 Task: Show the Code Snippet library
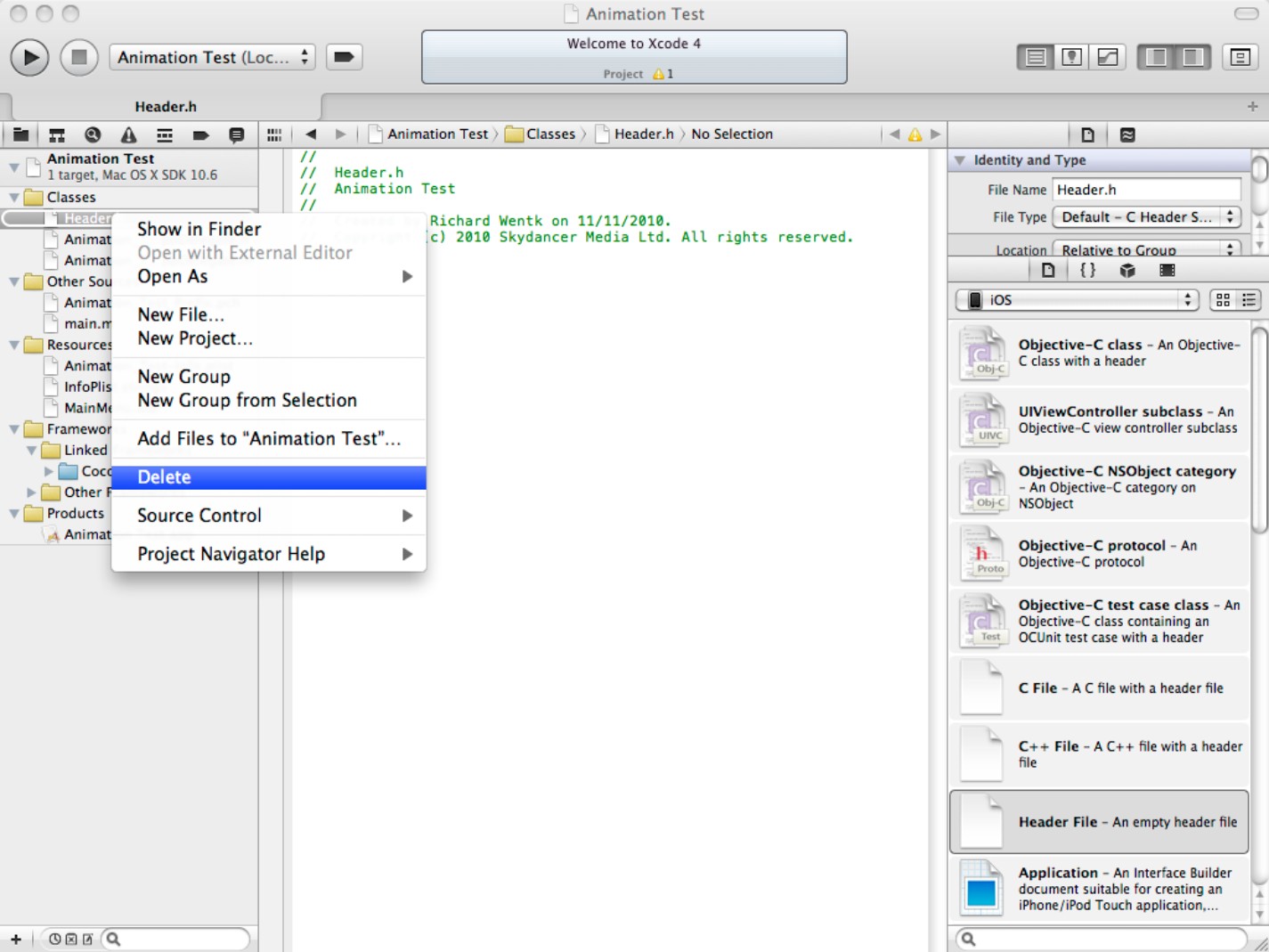point(1087,270)
